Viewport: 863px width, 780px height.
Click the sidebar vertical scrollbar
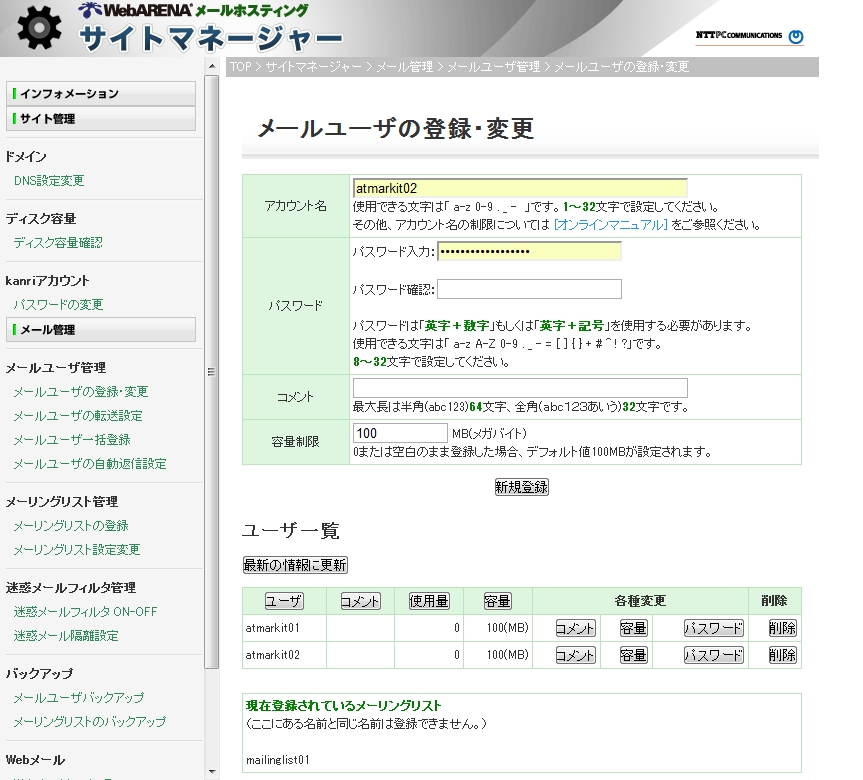point(211,370)
